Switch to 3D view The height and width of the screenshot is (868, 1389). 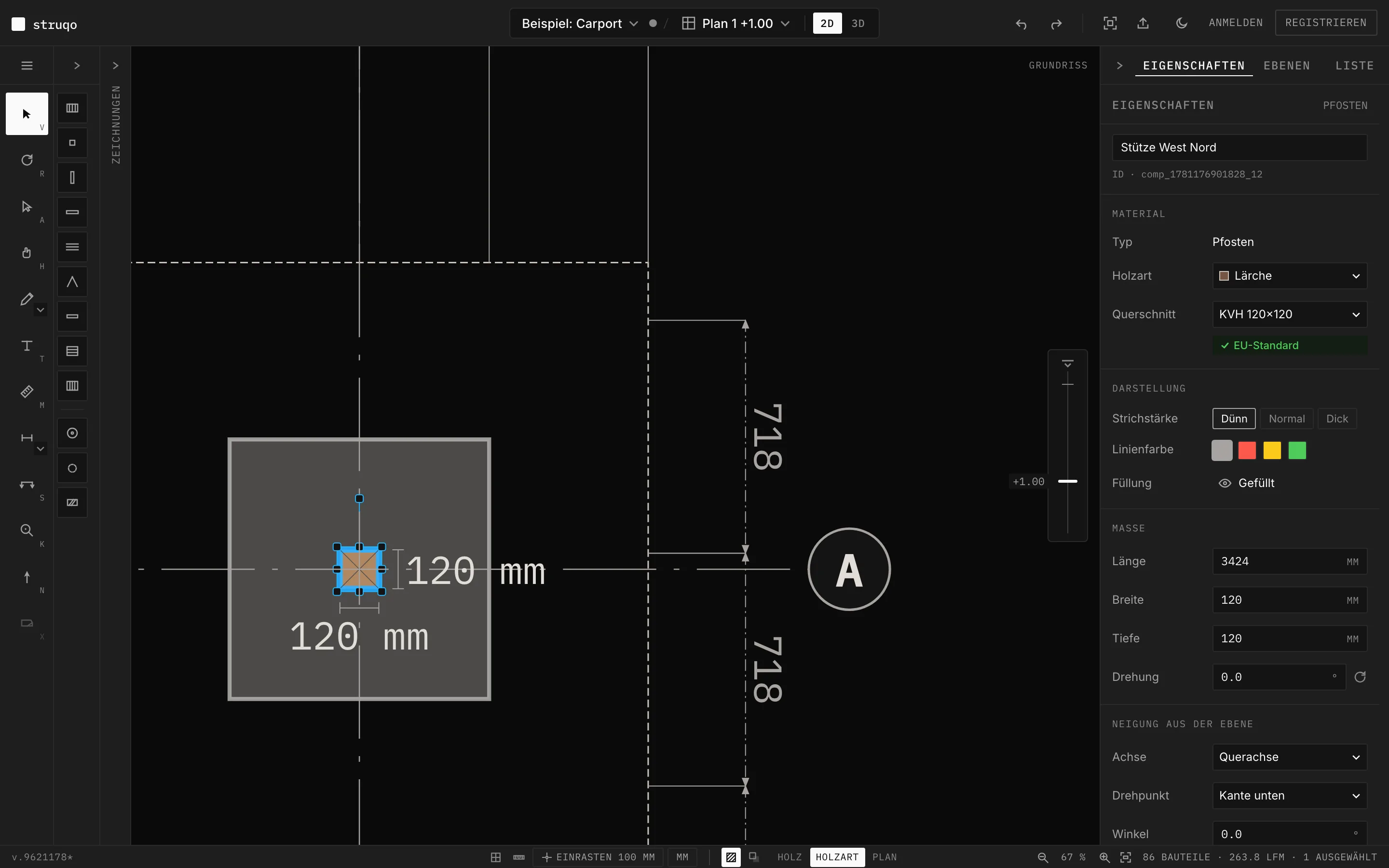(x=858, y=24)
